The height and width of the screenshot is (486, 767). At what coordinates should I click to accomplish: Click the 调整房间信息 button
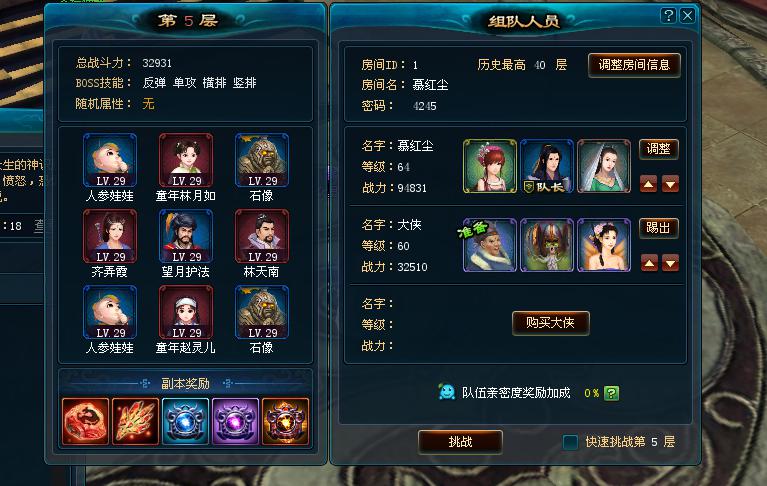[634, 65]
